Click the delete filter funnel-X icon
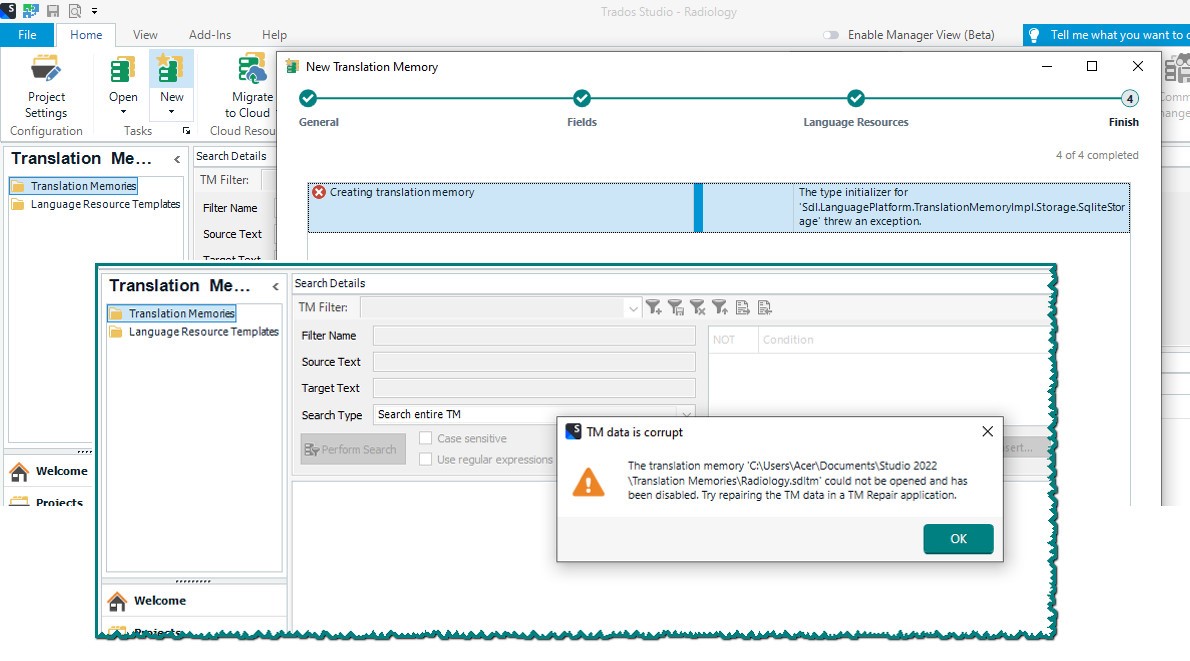This screenshot has height=661, width=1190. click(x=697, y=307)
